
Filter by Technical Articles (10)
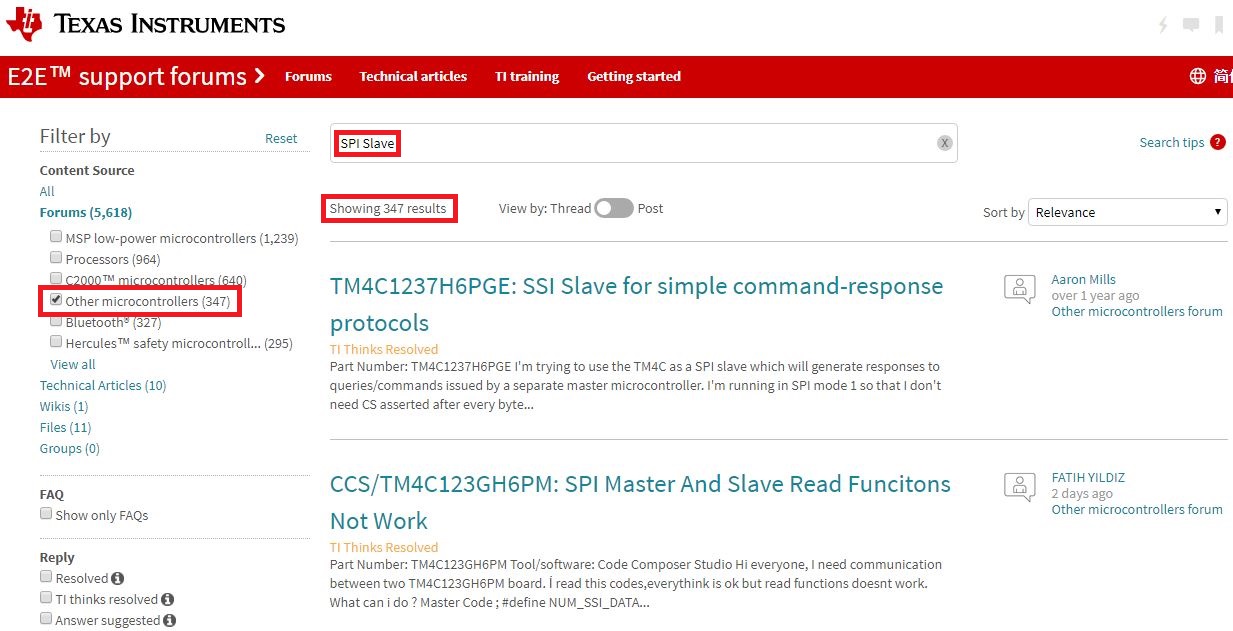point(103,385)
